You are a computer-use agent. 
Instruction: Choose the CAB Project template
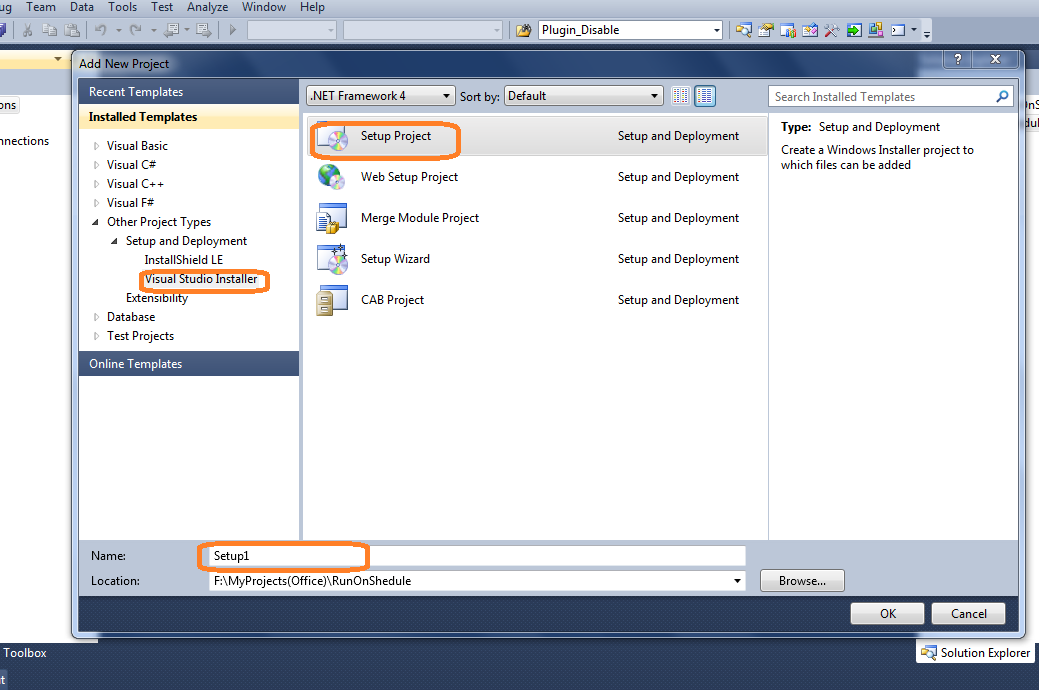coord(537,300)
